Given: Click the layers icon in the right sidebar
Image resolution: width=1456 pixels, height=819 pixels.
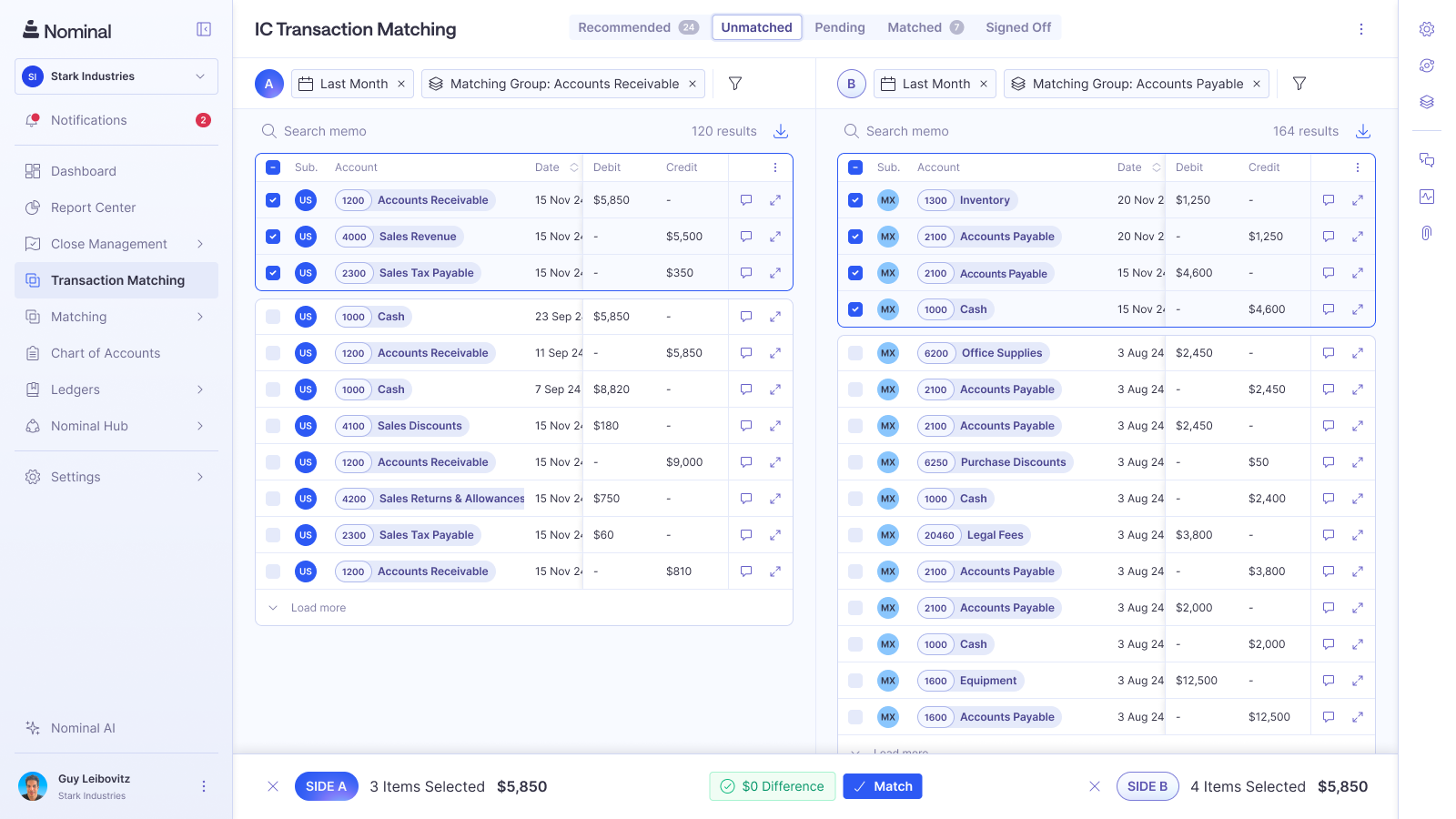Looking at the screenshot, I should click(x=1427, y=103).
